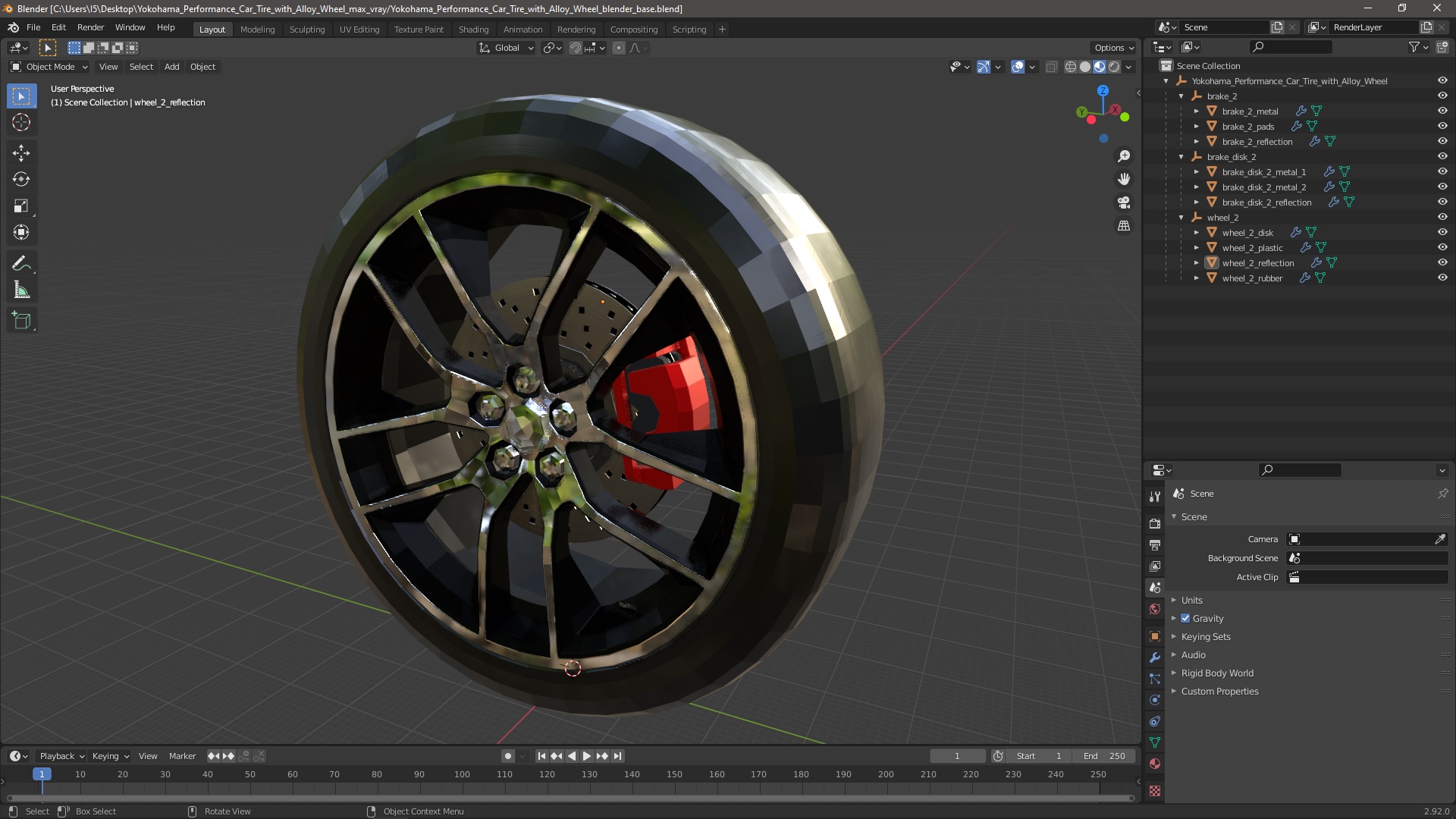Activate the Select Box tool
The image size is (1456, 819).
pos(21,96)
